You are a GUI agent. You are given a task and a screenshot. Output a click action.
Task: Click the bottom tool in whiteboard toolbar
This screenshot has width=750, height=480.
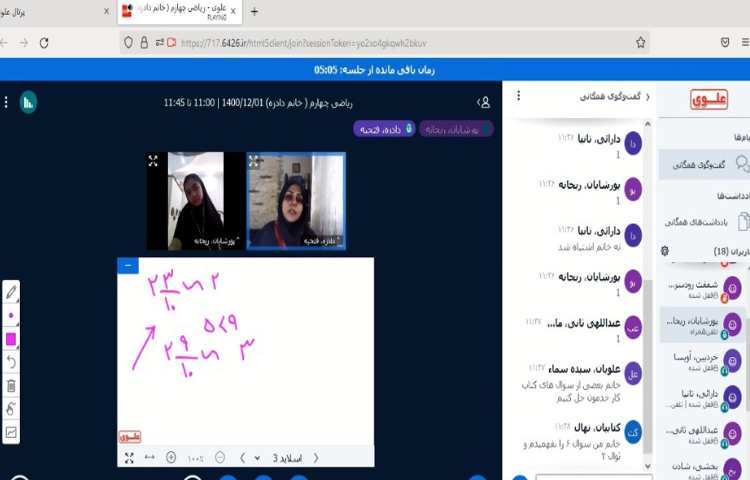11,432
